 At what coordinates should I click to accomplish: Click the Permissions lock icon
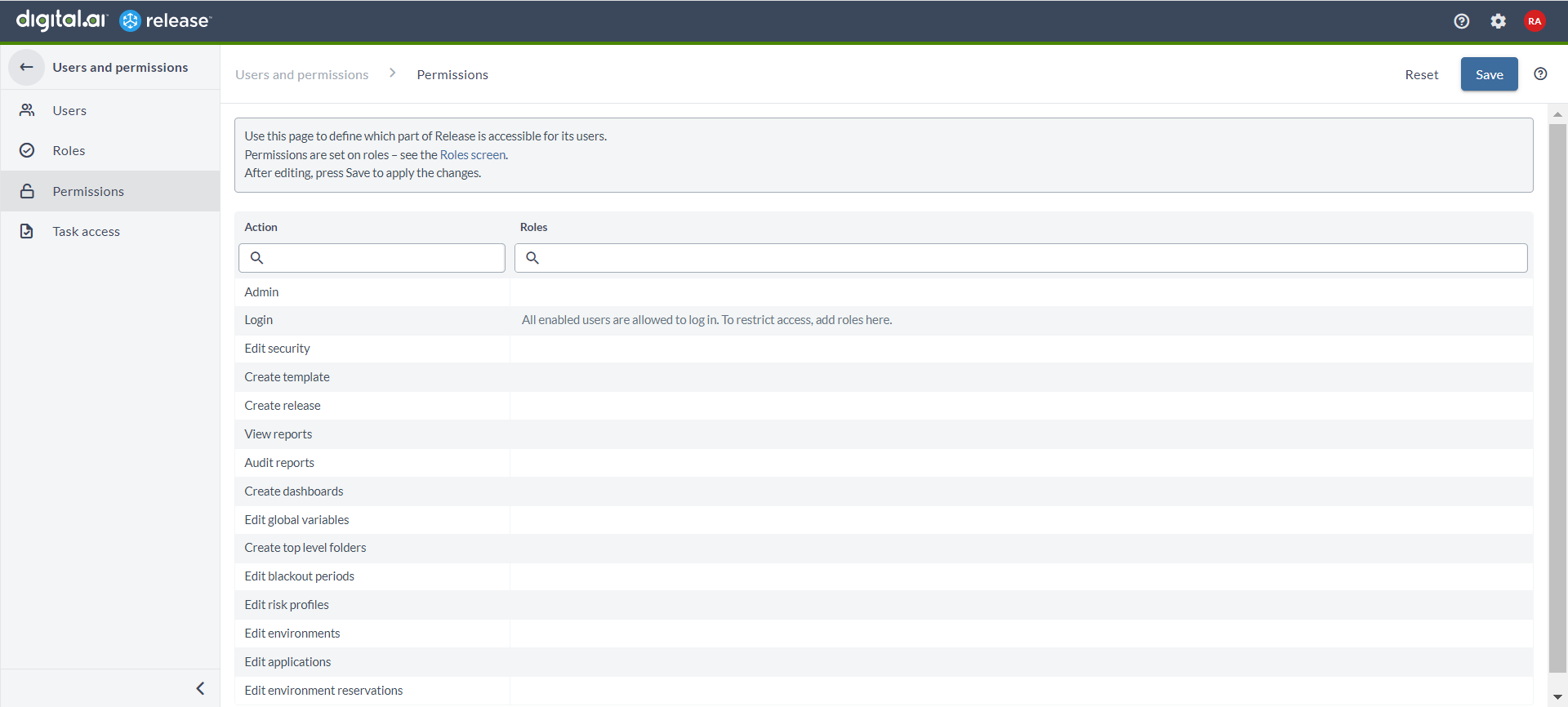click(x=27, y=191)
